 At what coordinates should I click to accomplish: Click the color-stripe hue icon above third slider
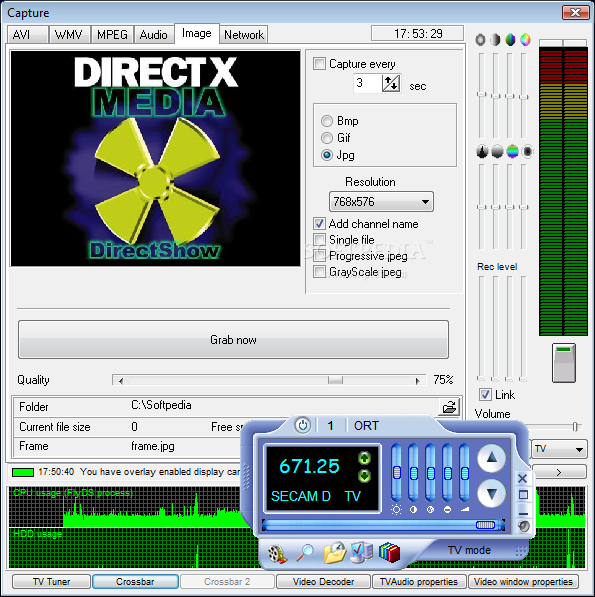click(x=510, y=40)
